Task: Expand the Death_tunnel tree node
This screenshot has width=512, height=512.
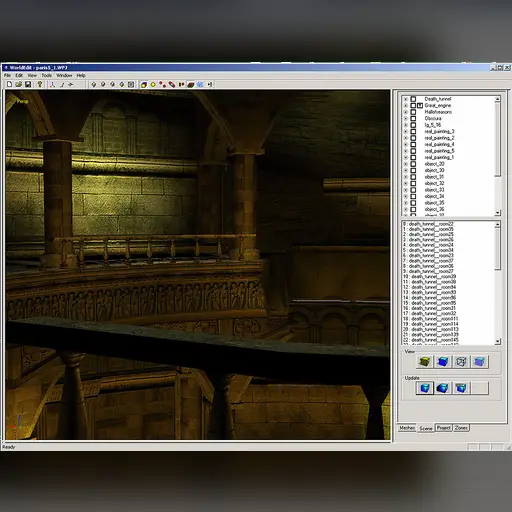Action: [406, 99]
